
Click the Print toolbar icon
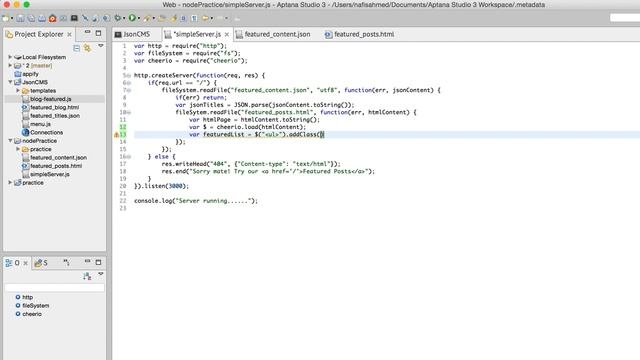point(42,18)
